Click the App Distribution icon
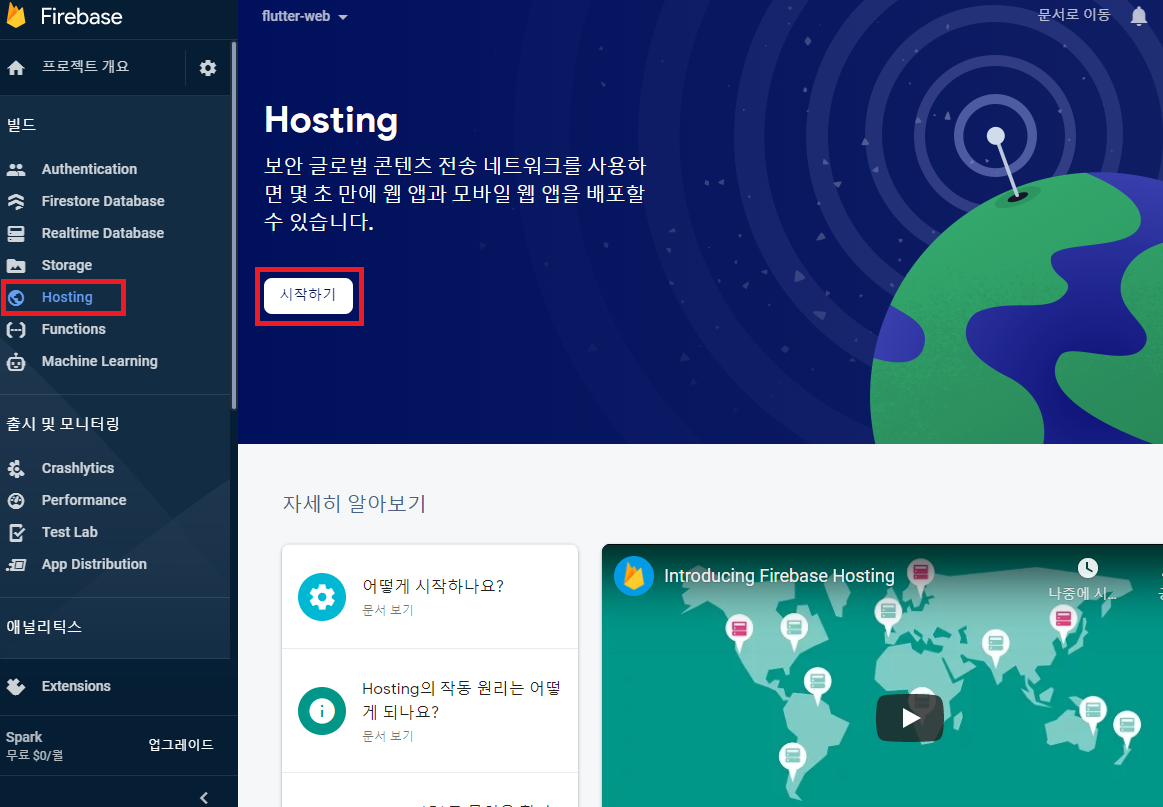Viewport: 1163px width, 807px height. [x=16, y=565]
